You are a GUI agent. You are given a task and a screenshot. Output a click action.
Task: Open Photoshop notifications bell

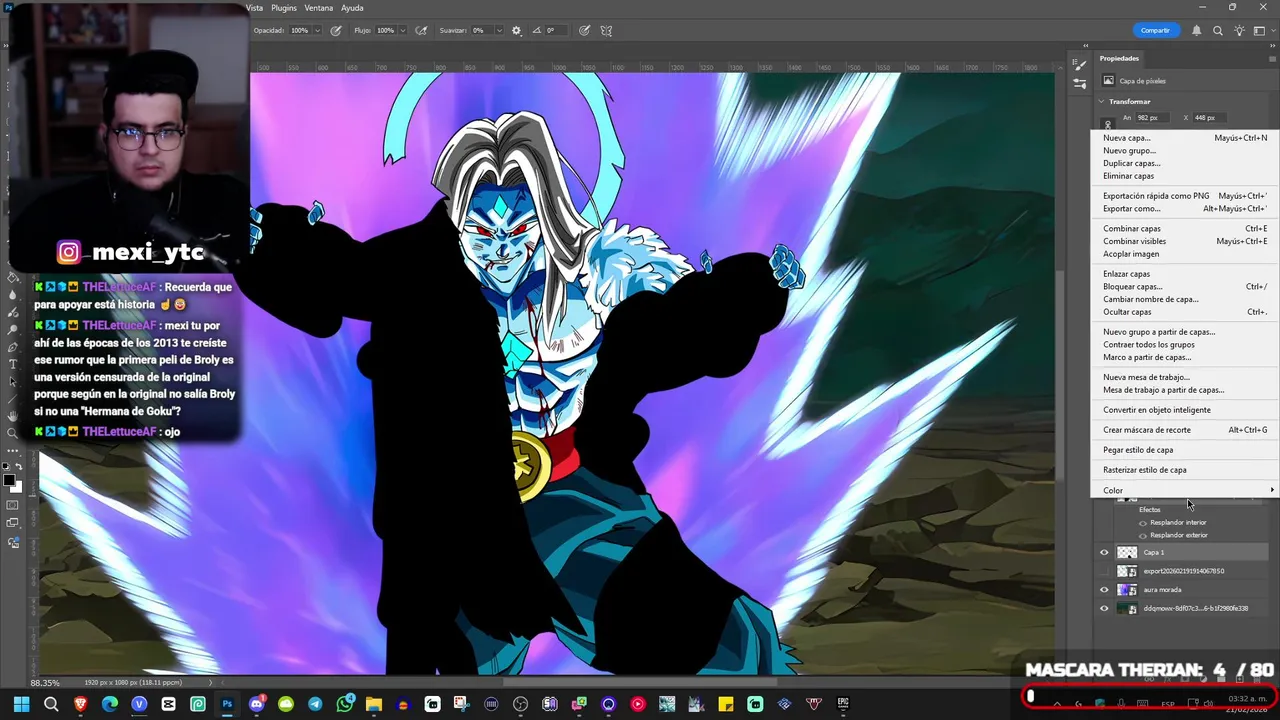1196,30
